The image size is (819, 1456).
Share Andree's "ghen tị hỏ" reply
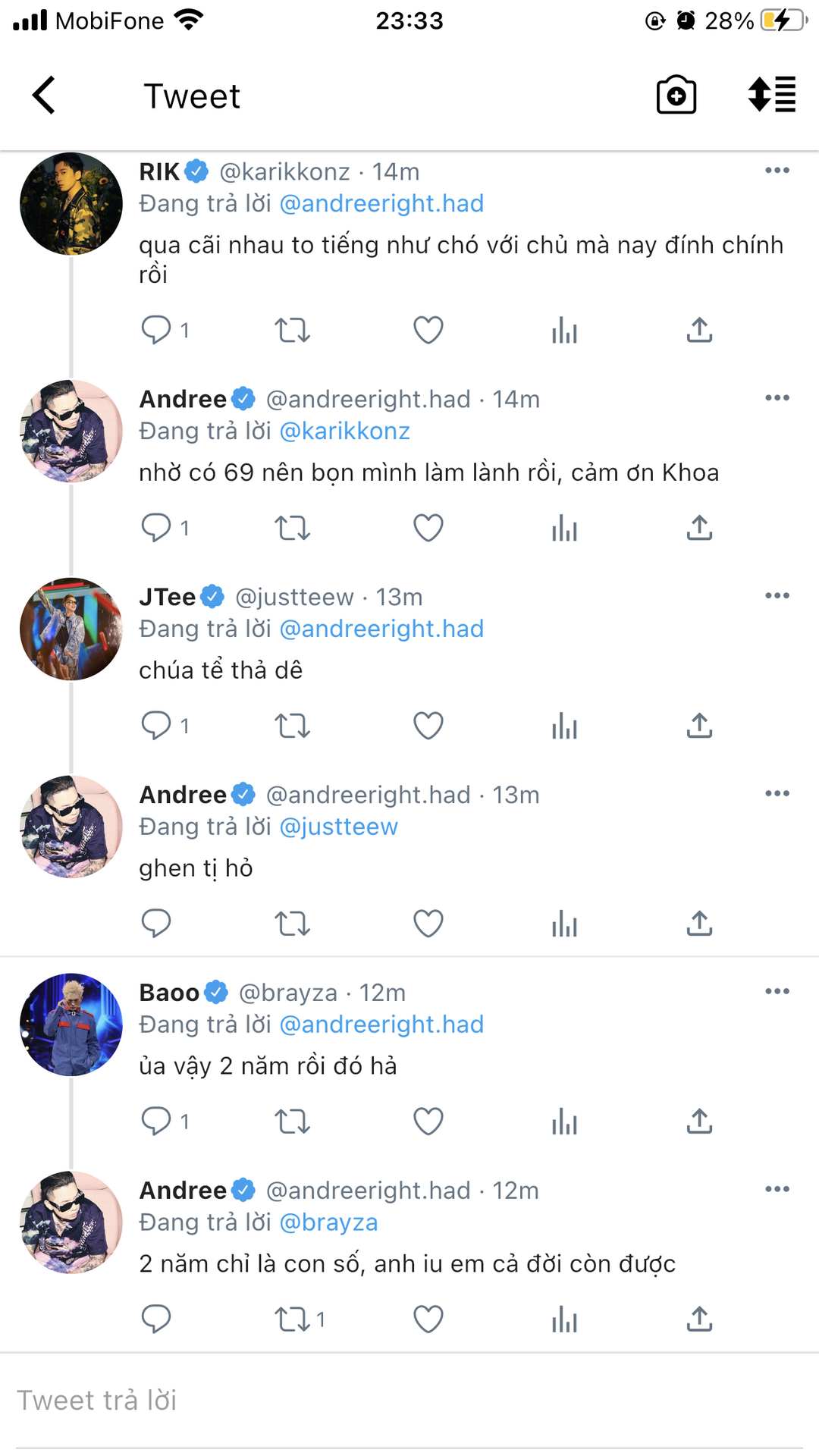click(699, 923)
